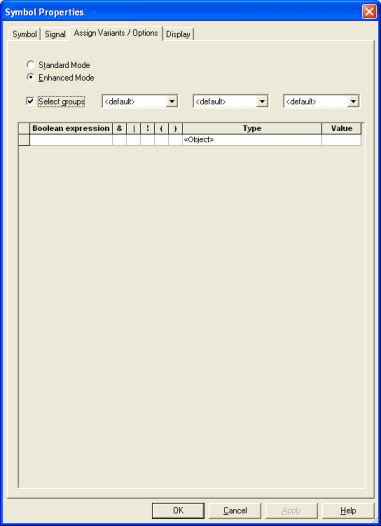
Task: Go to the Display tab
Action: (178, 34)
